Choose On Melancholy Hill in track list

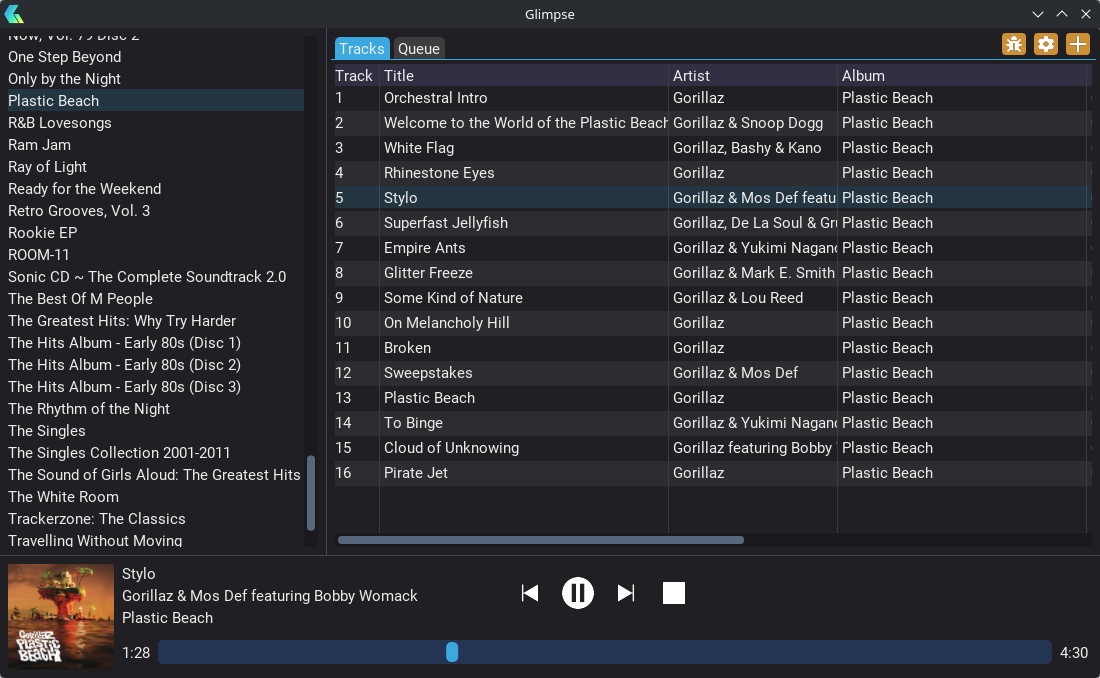pos(447,323)
